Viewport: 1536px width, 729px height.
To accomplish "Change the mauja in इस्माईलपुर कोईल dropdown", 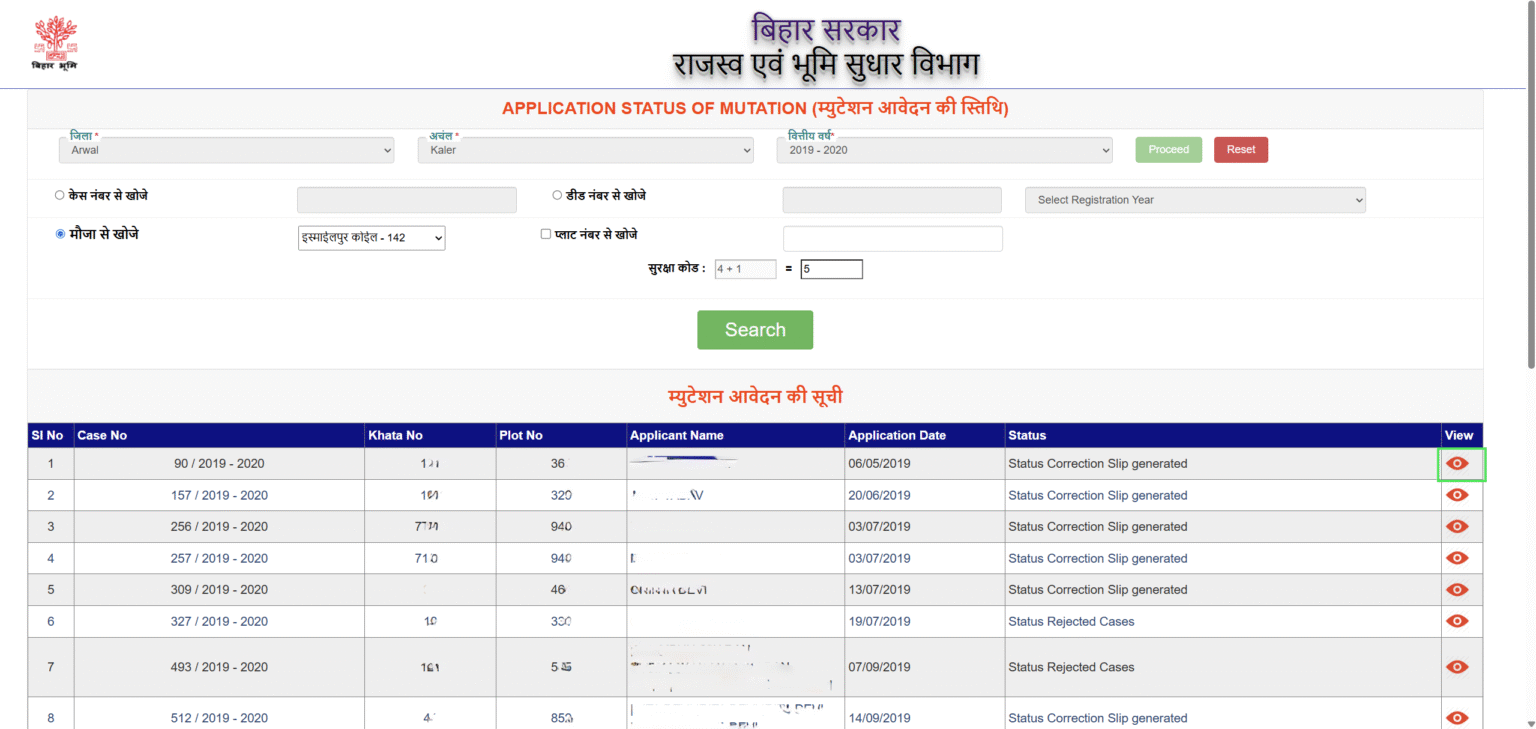I will tap(371, 237).
